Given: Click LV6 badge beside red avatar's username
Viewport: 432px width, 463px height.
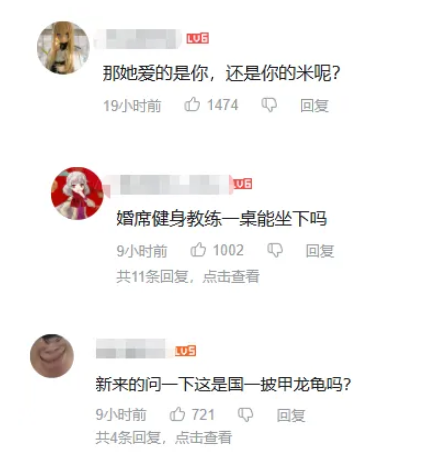Looking at the screenshot, I should 242,184.
